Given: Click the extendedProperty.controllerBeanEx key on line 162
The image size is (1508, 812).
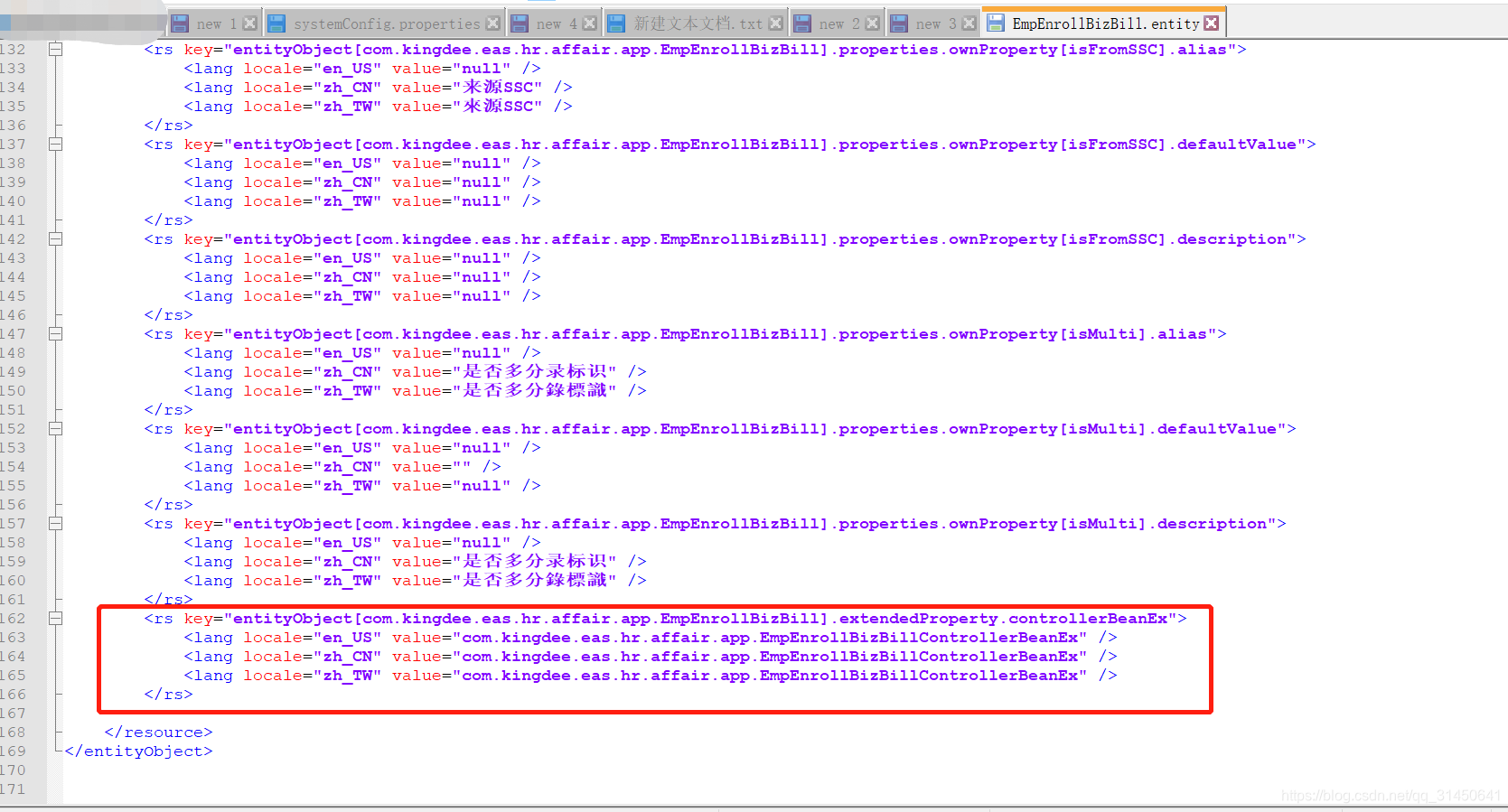Looking at the screenshot, I should tap(700, 619).
